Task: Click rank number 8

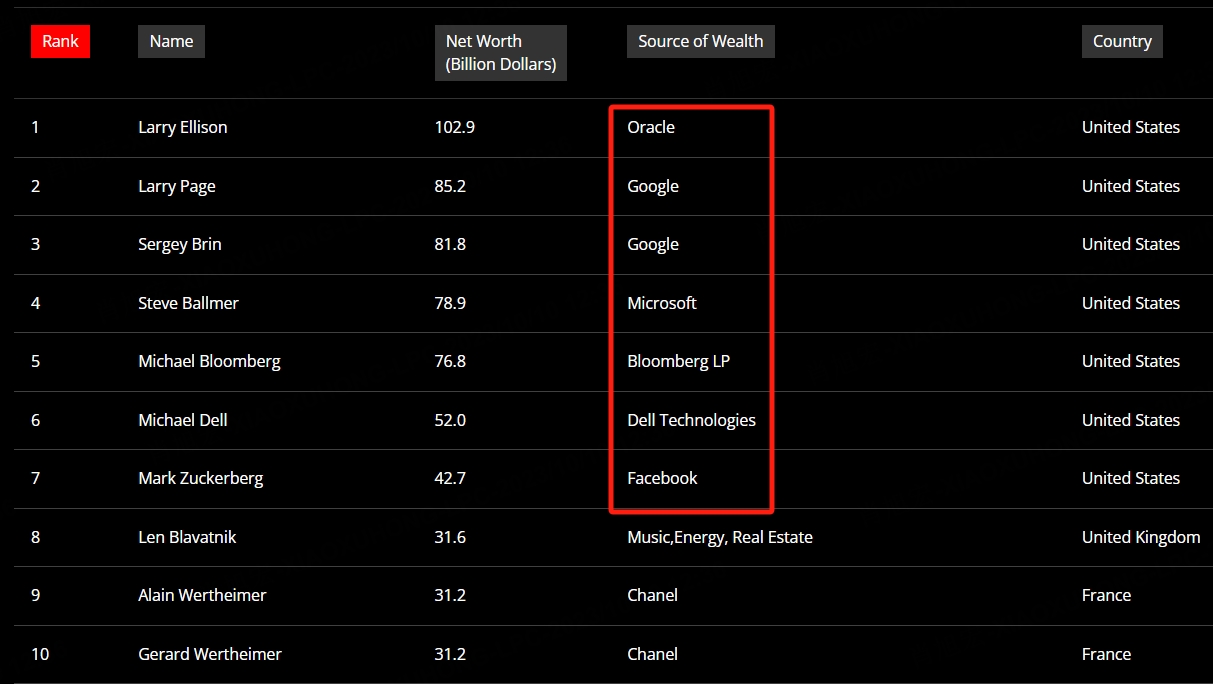Action: point(35,537)
